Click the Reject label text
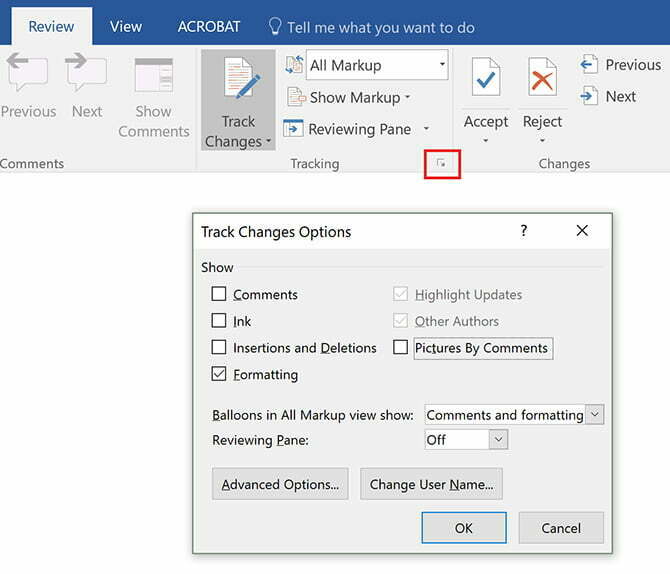The width and height of the screenshot is (670, 574). point(542,121)
